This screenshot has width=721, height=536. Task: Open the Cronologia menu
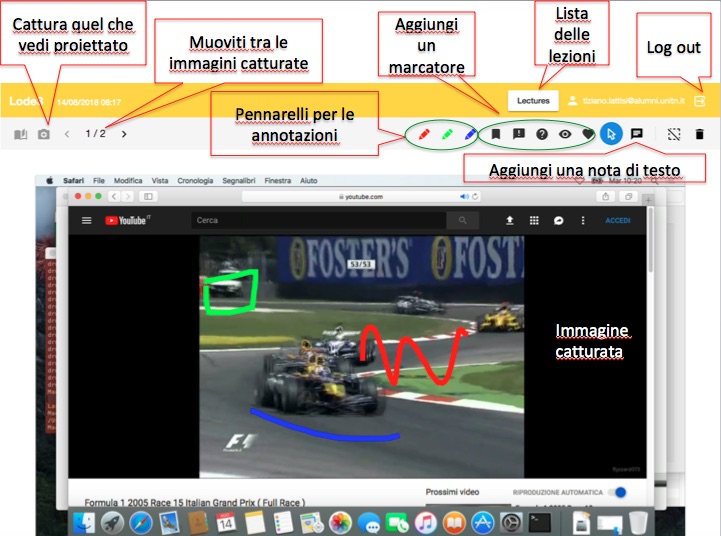(x=195, y=181)
